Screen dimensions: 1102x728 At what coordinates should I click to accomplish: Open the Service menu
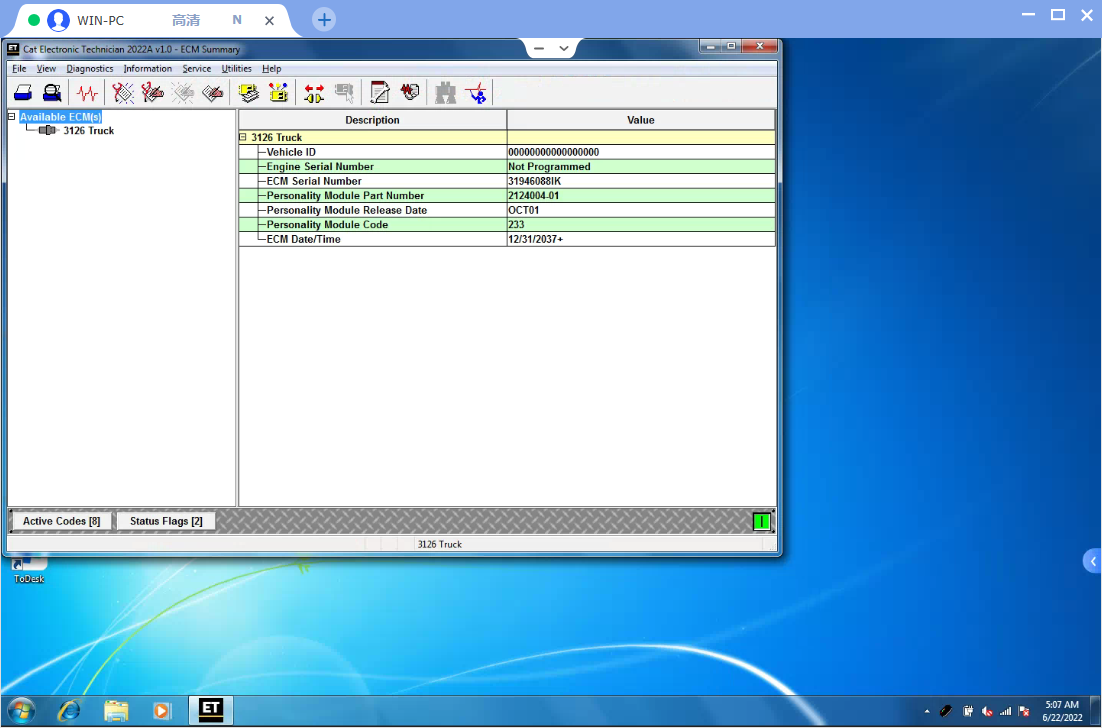pyautogui.click(x=197, y=68)
